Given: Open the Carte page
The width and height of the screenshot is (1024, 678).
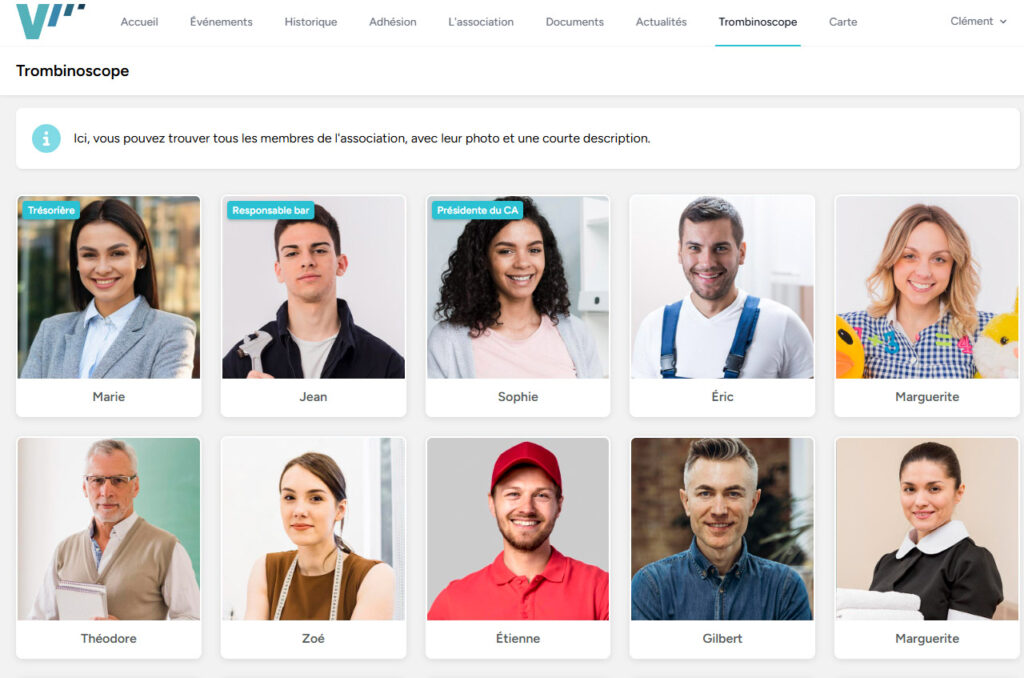Looking at the screenshot, I should (842, 22).
